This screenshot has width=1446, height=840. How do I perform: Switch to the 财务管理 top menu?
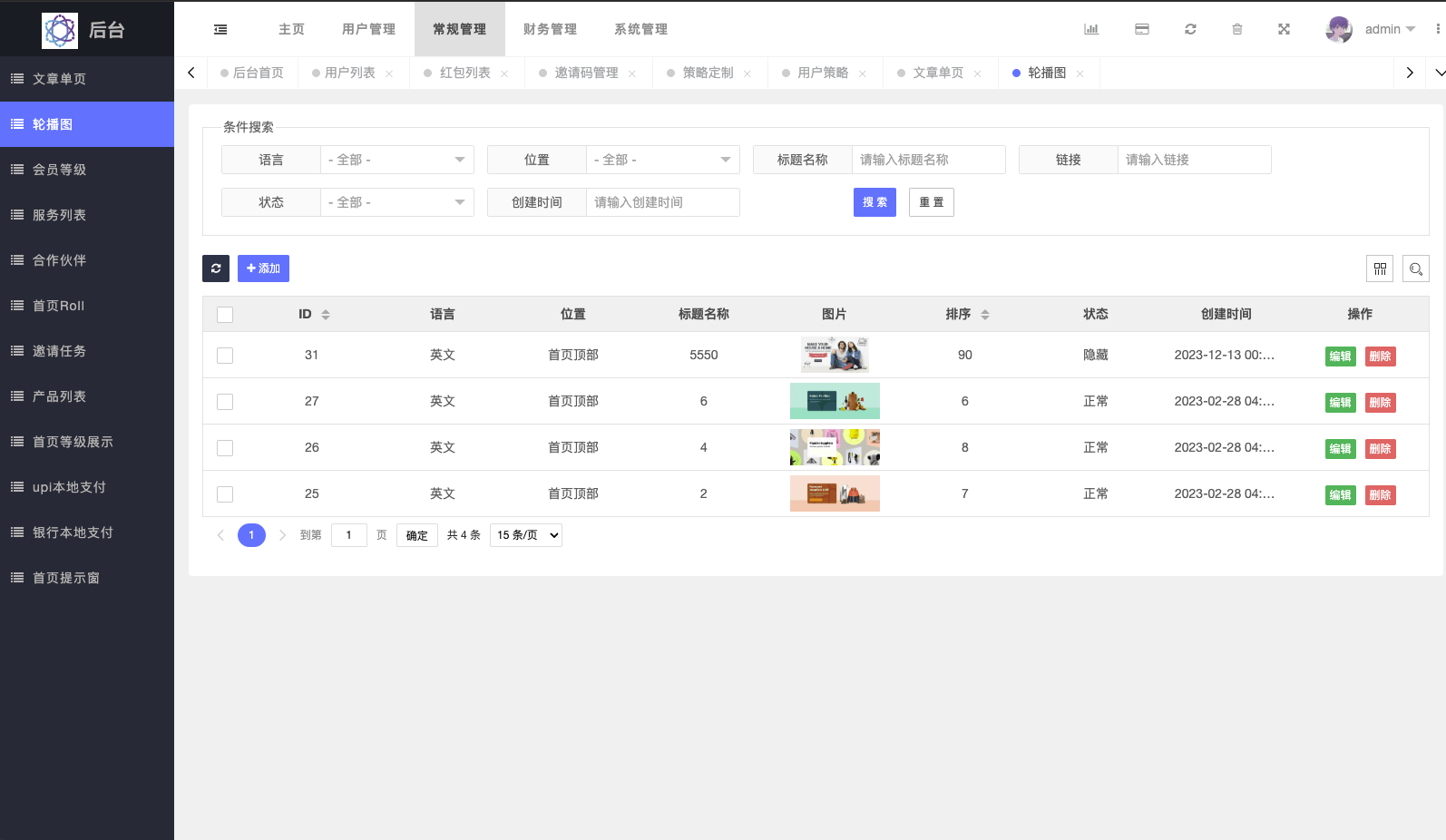[x=550, y=29]
